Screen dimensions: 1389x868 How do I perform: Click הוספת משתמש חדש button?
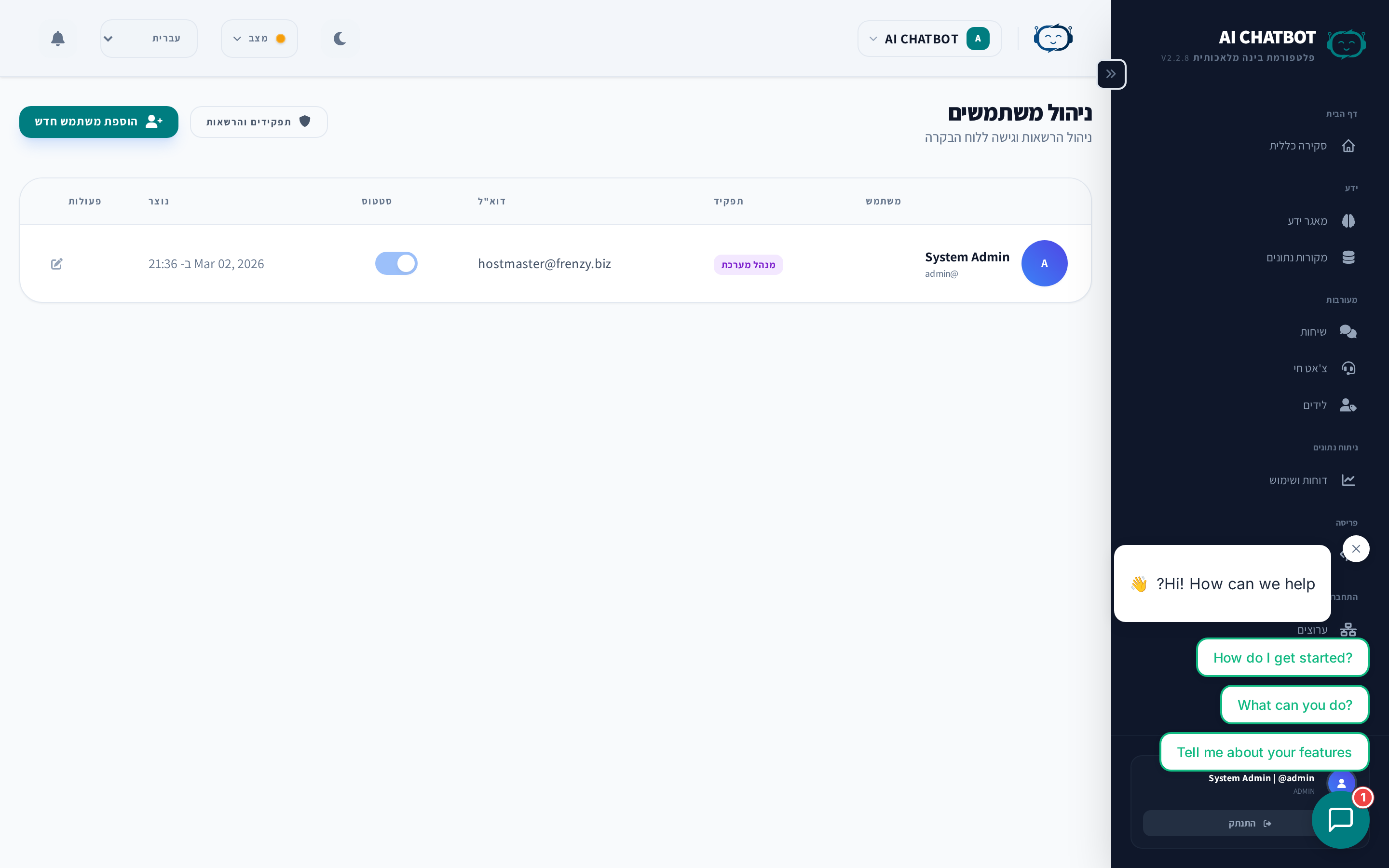click(99, 122)
